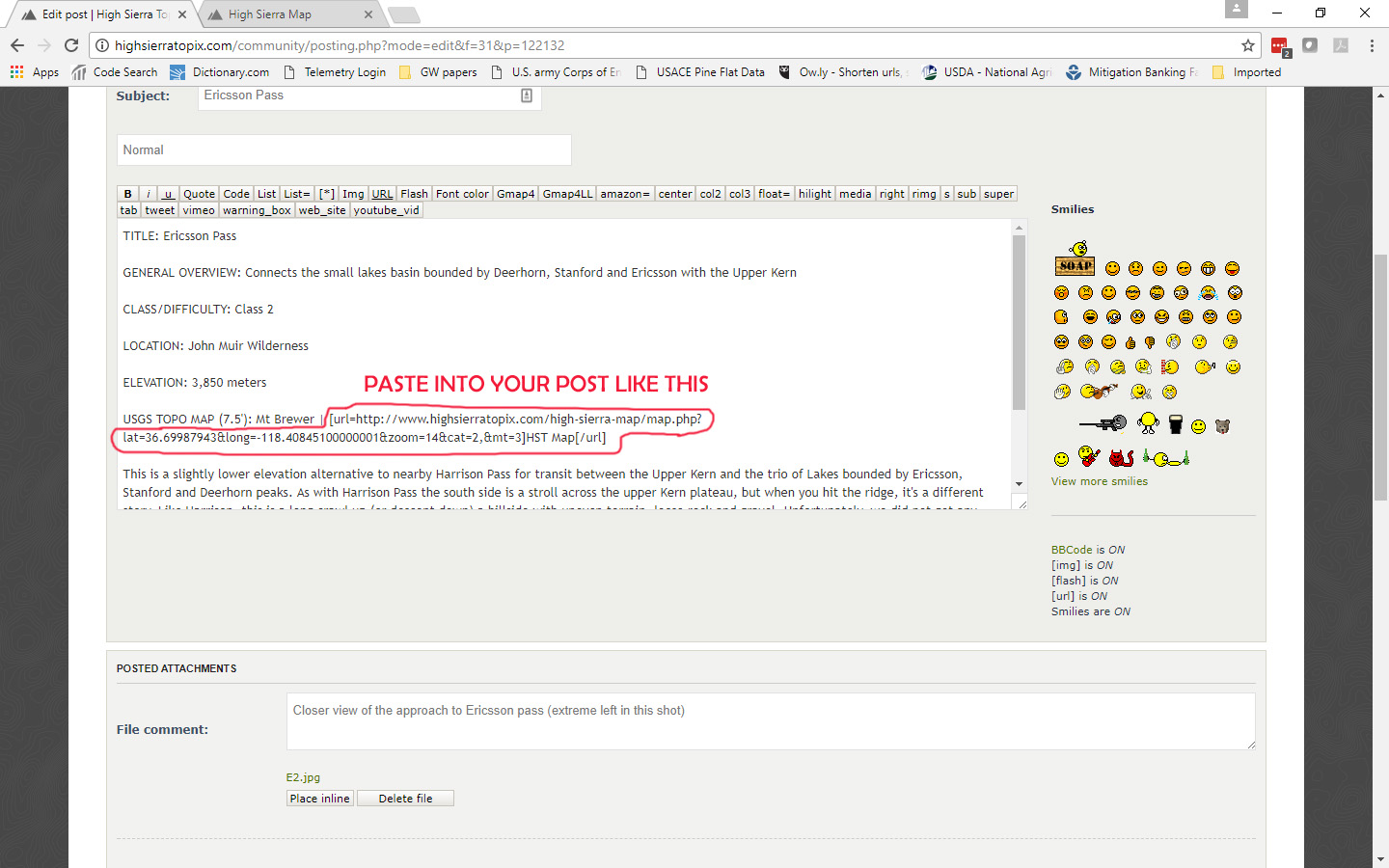
Task: Open the GW papers bookmark folder
Action: click(438, 72)
